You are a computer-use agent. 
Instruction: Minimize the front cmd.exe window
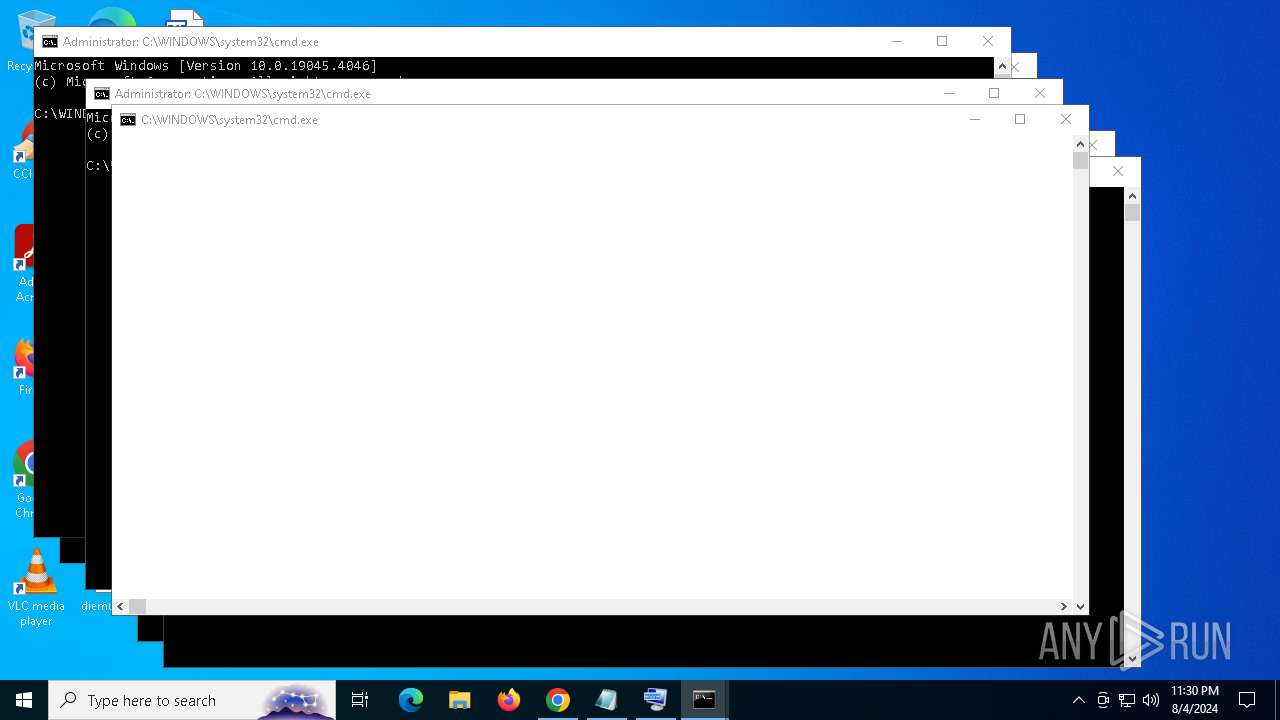975,119
